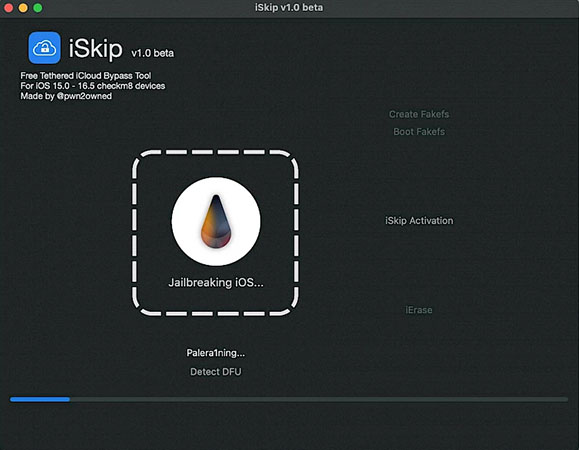Click the v1.0 beta version label
Image resolution: width=579 pixels, height=450 pixels.
(152, 53)
